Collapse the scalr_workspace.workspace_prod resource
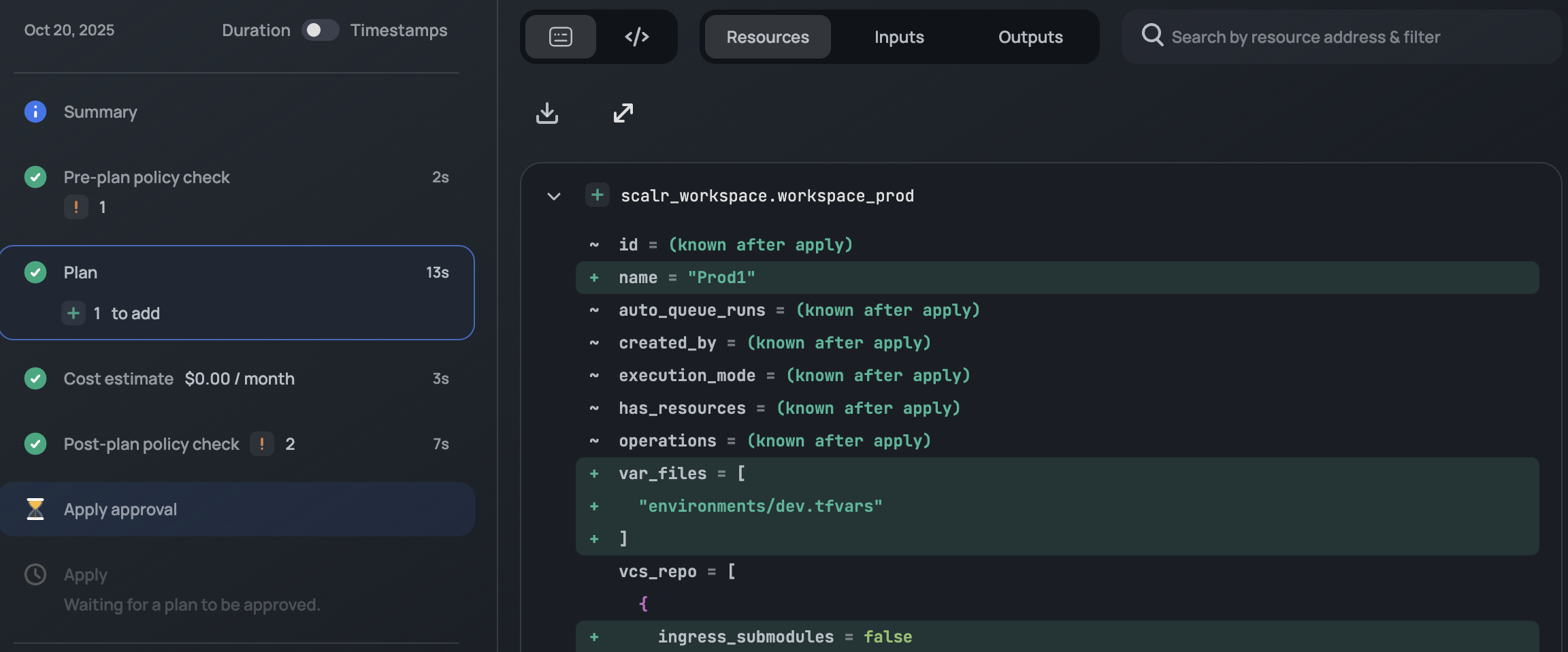The height and width of the screenshot is (652, 1568). [x=554, y=197]
